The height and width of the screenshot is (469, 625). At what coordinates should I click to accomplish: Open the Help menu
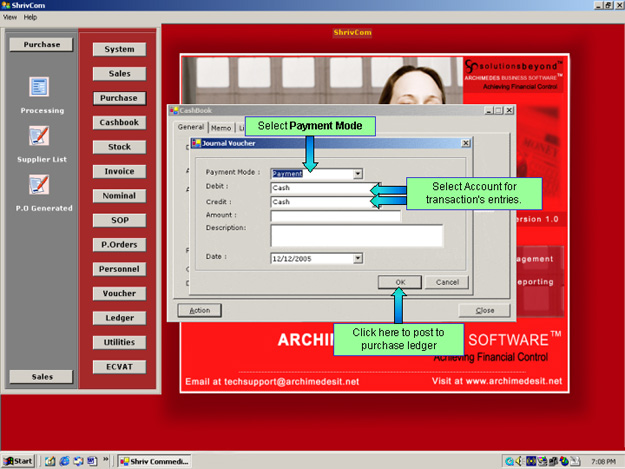click(30, 17)
